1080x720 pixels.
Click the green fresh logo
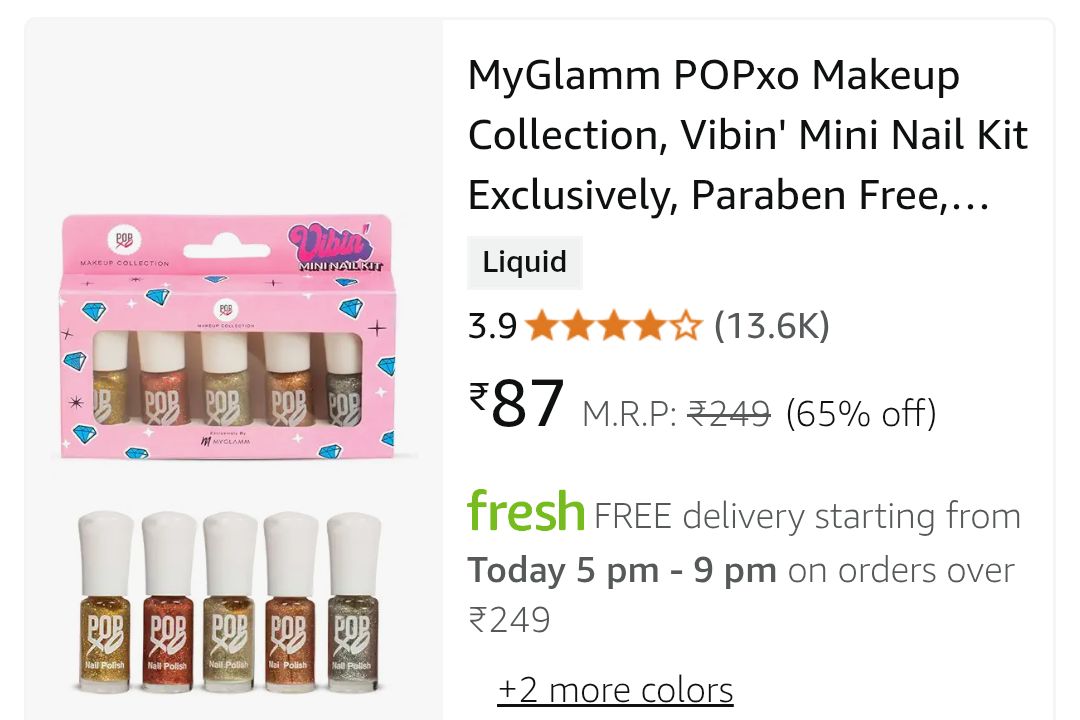(x=526, y=512)
